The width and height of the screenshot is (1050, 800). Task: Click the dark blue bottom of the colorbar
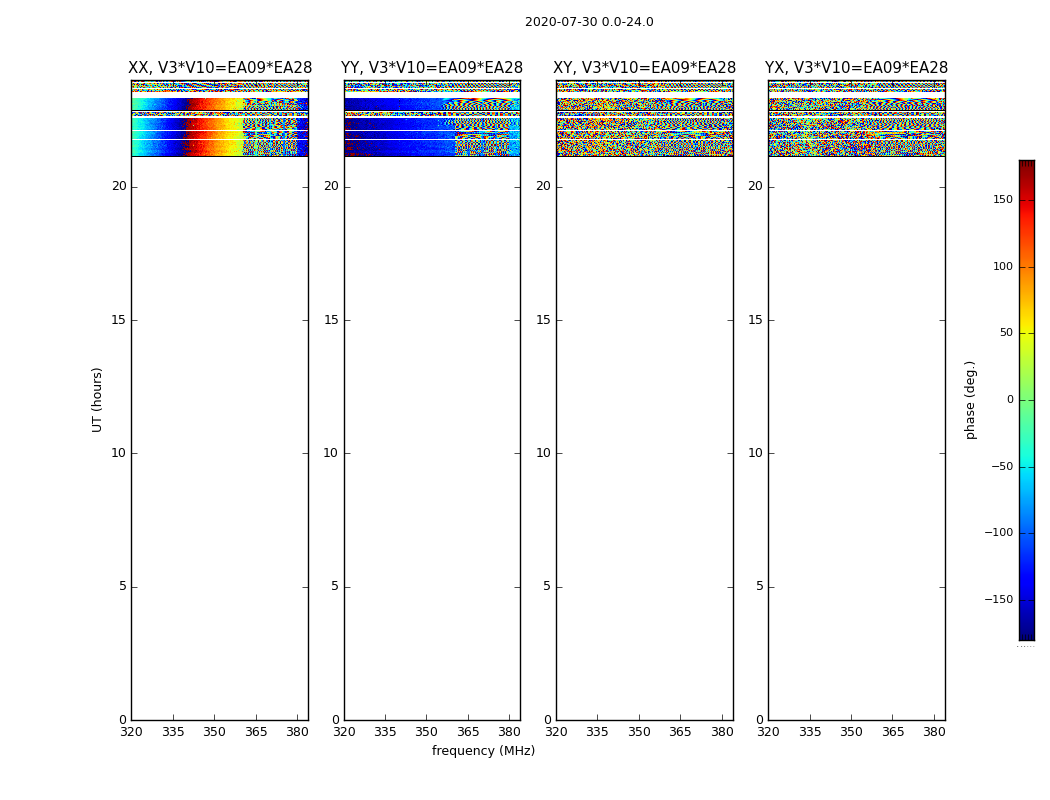tap(1026, 633)
